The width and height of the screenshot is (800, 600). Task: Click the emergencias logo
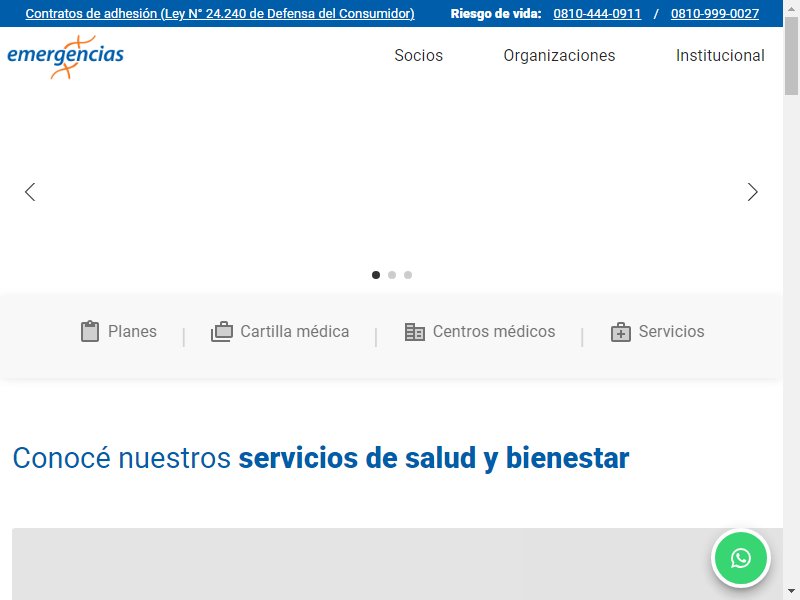[x=65, y=57]
